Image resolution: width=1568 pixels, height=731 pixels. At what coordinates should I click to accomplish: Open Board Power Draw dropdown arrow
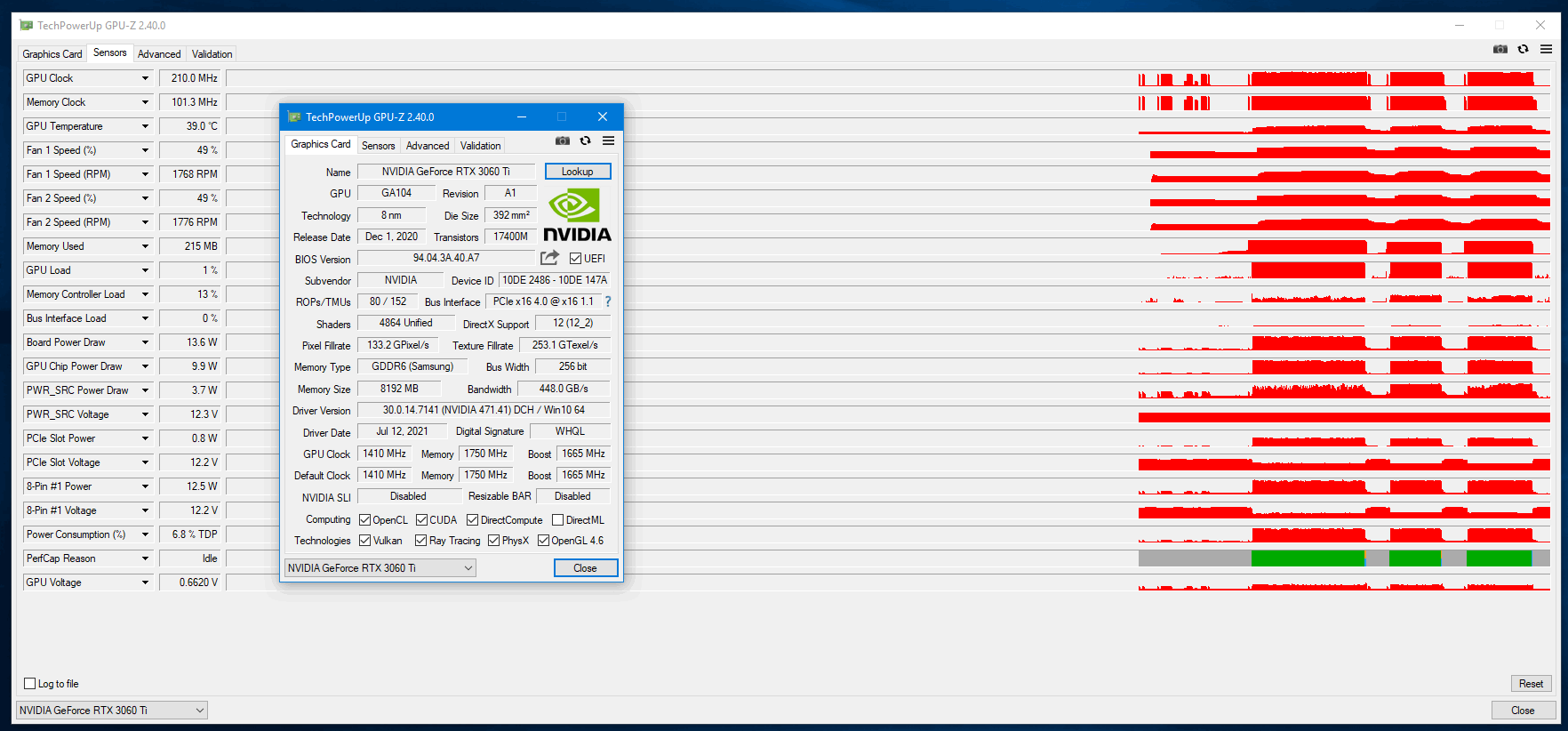[145, 342]
